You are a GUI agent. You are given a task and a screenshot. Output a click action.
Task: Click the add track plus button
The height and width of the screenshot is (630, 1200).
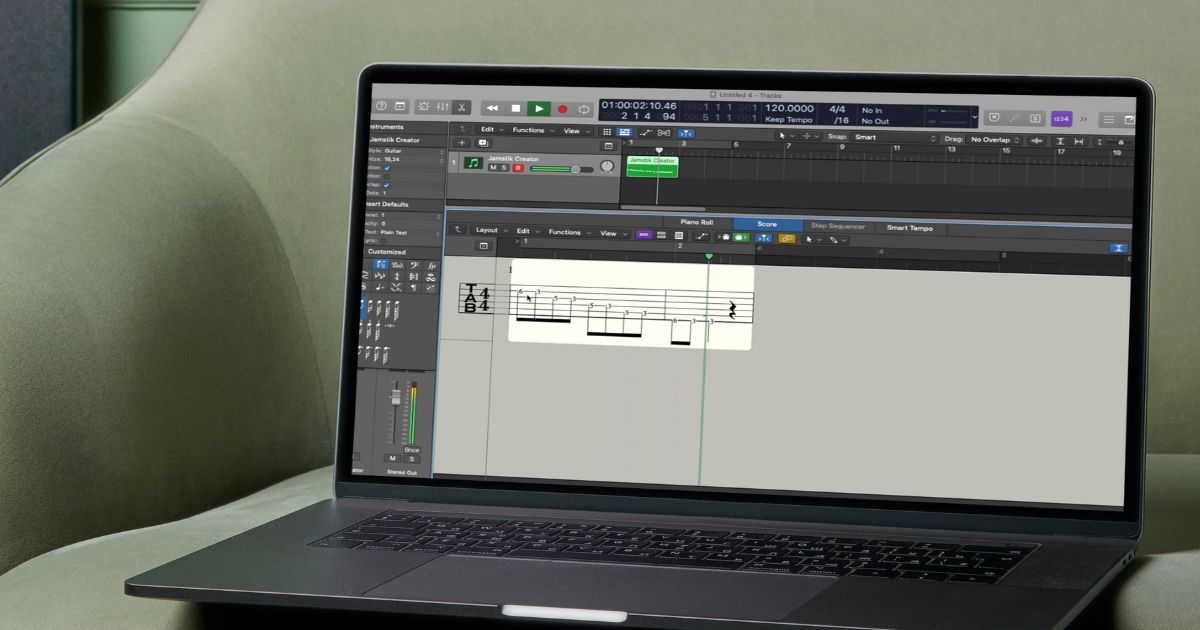pos(462,143)
